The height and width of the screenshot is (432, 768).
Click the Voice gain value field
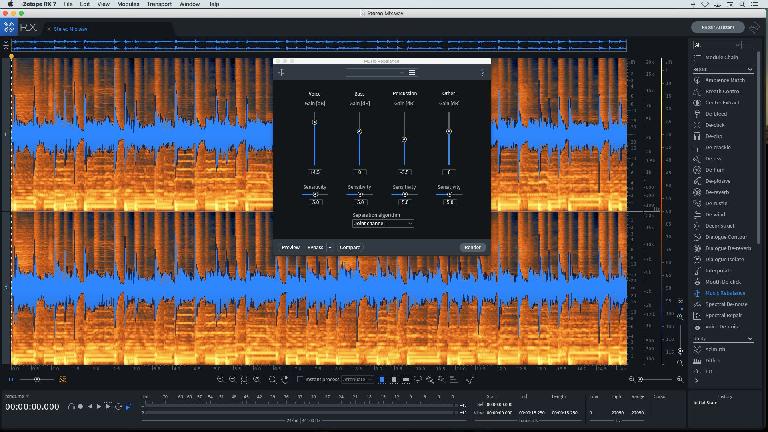[315, 172]
